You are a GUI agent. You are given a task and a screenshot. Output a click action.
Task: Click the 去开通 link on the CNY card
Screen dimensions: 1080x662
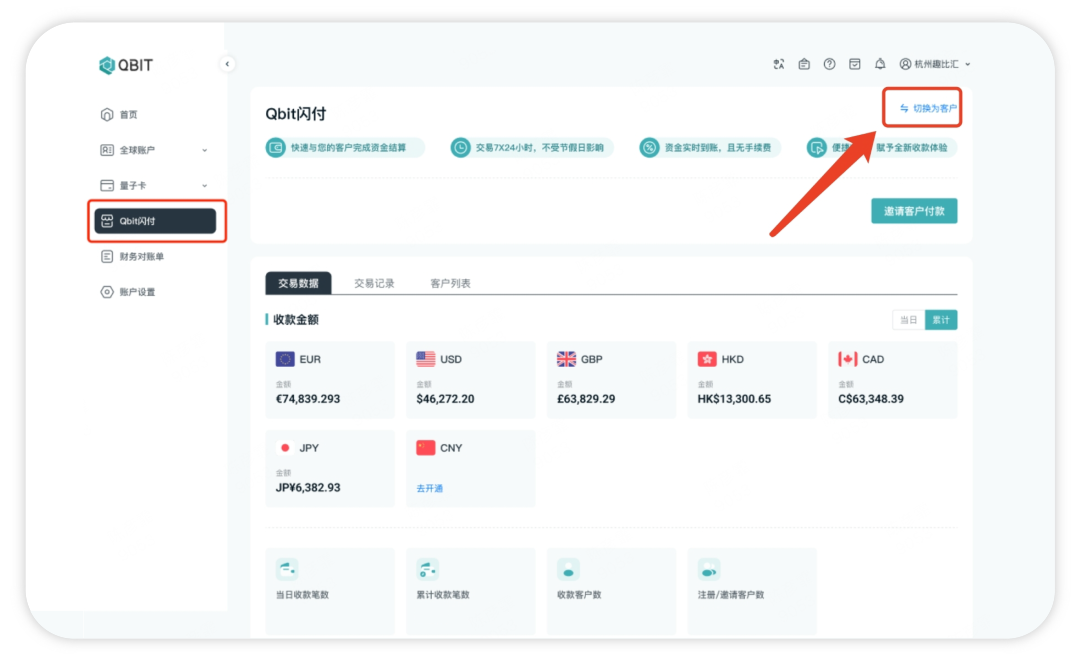pyautogui.click(x=430, y=488)
